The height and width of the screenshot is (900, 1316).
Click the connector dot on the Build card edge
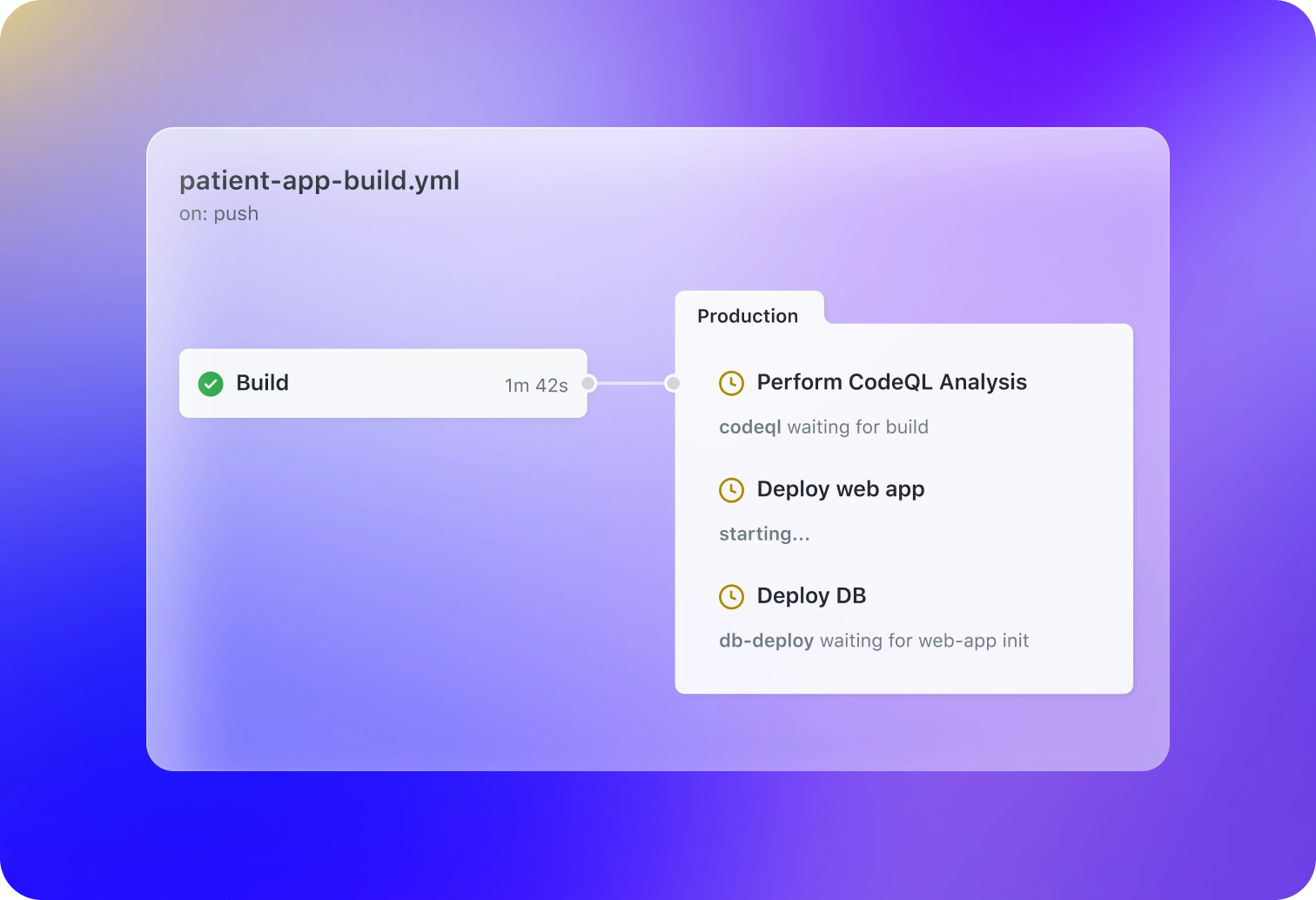point(588,383)
